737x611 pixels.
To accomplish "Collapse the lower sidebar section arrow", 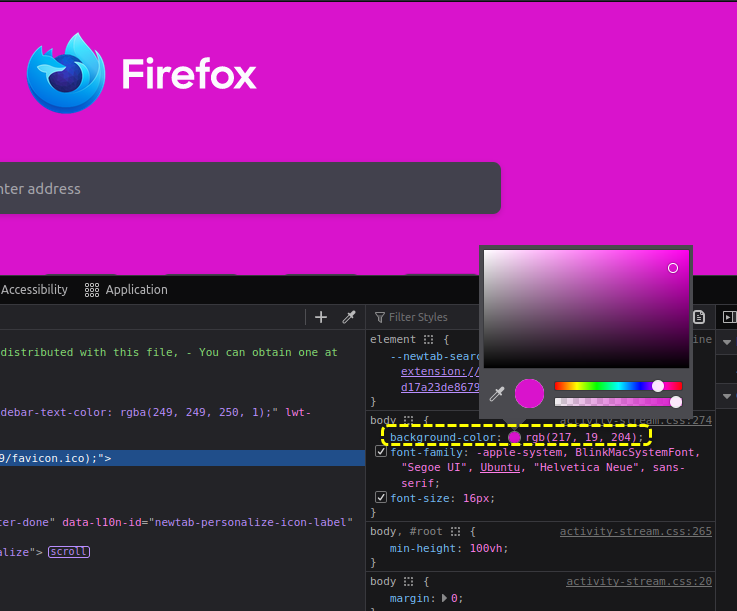I will [727, 396].
